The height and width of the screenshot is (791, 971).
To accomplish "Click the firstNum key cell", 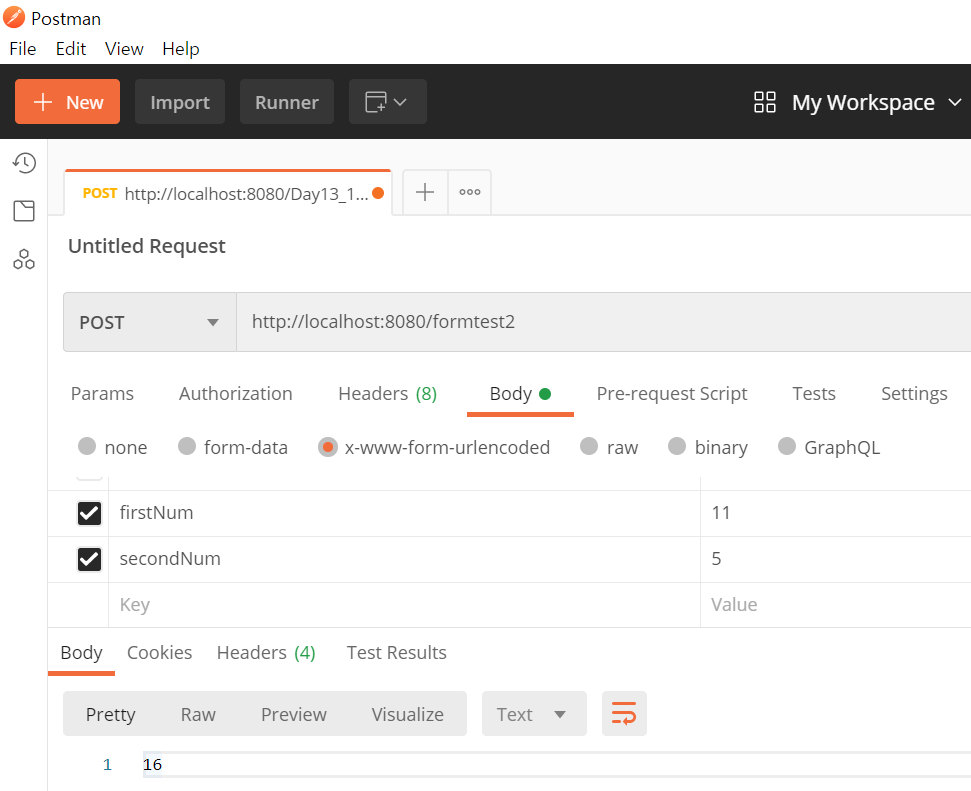I will coord(404,513).
